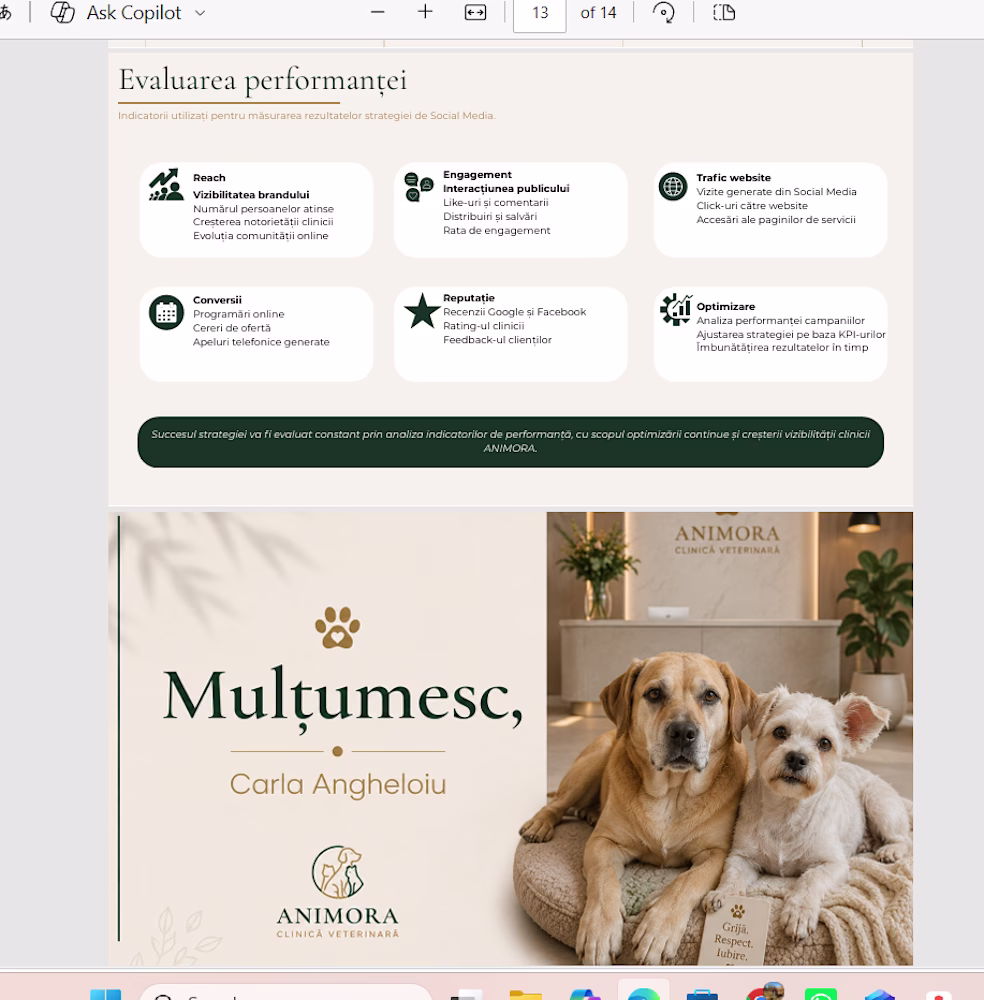Rotate the page with the rotate icon
The image size is (984, 1000).
click(663, 13)
